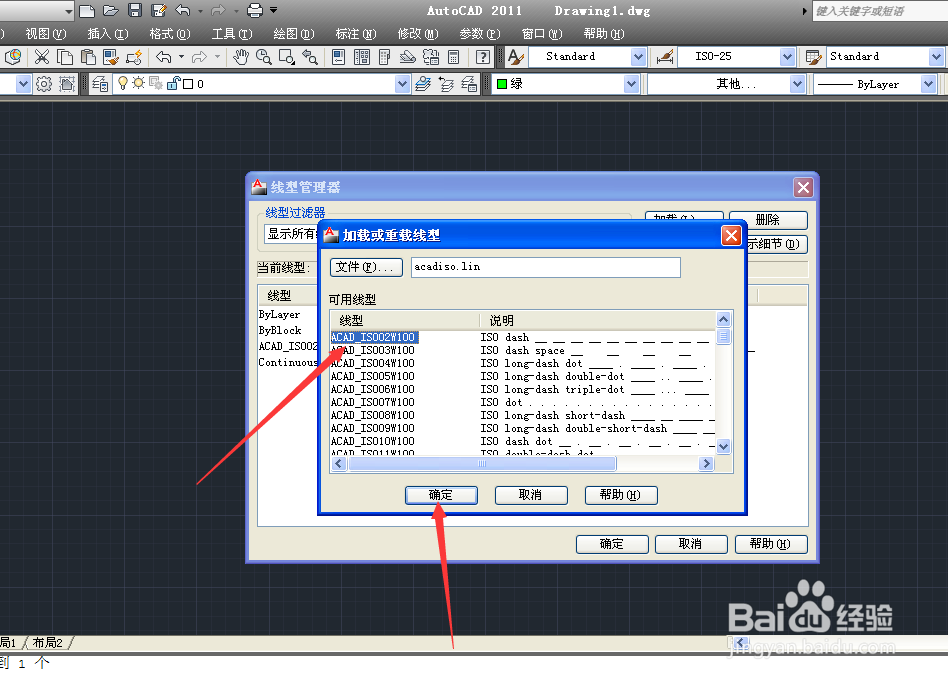Open the layer list dropdown arrow

pyautogui.click(x=403, y=84)
